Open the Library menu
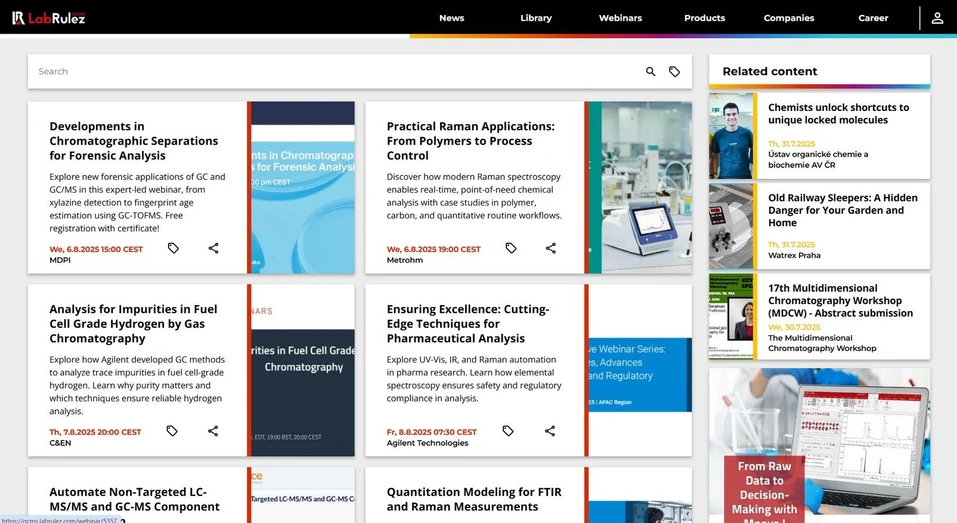The height and width of the screenshot is (523, 957). click(x=536, y=18)
